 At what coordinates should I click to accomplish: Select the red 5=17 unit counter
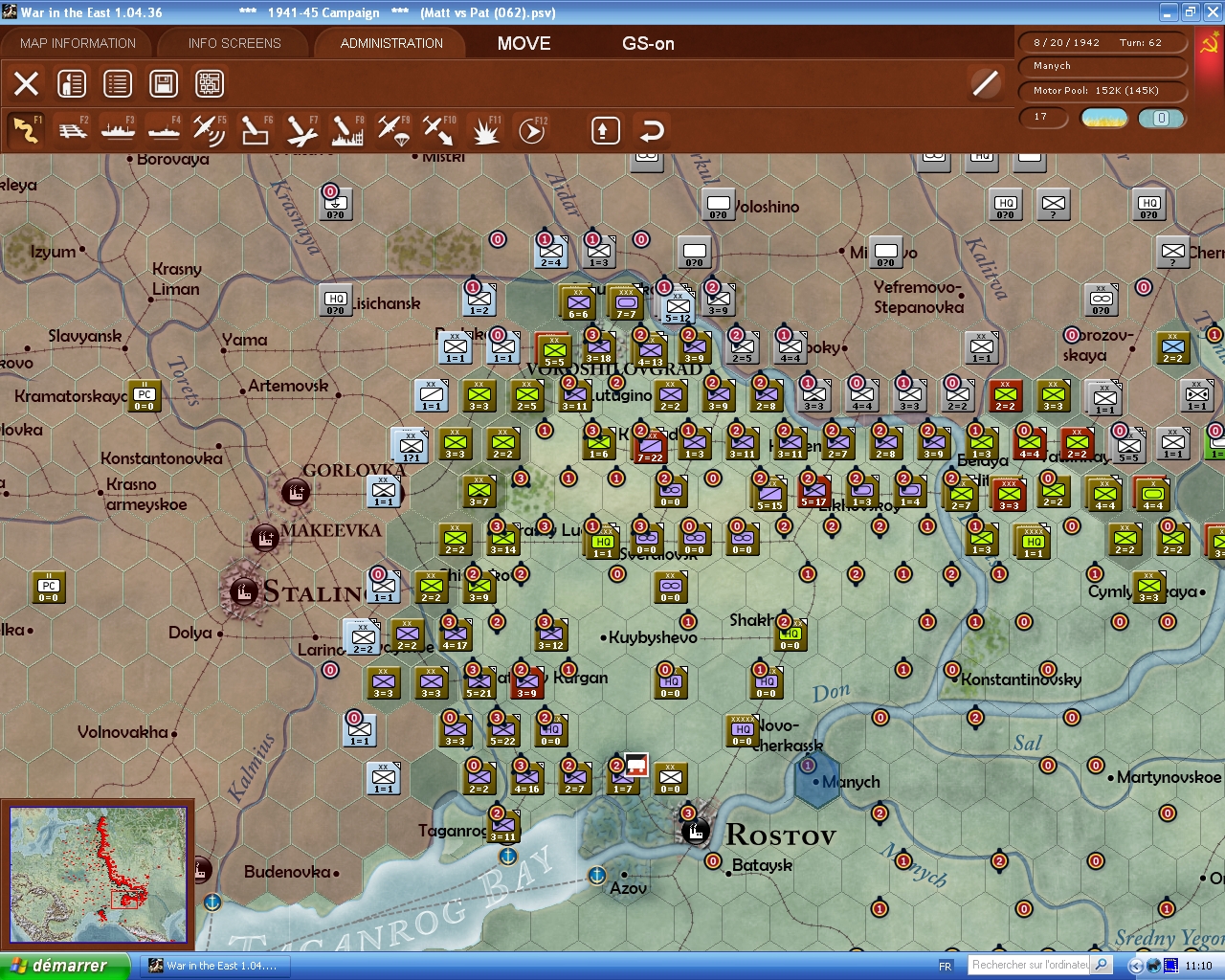coord(813,492)
